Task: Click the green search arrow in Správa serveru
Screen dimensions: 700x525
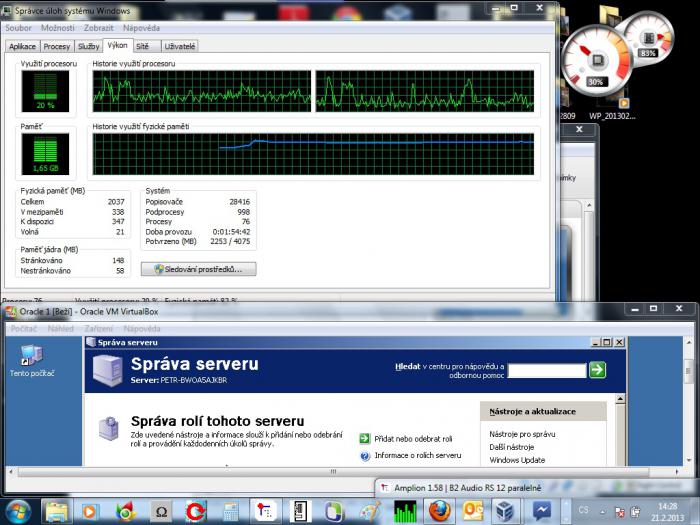Action: [597, 370]
